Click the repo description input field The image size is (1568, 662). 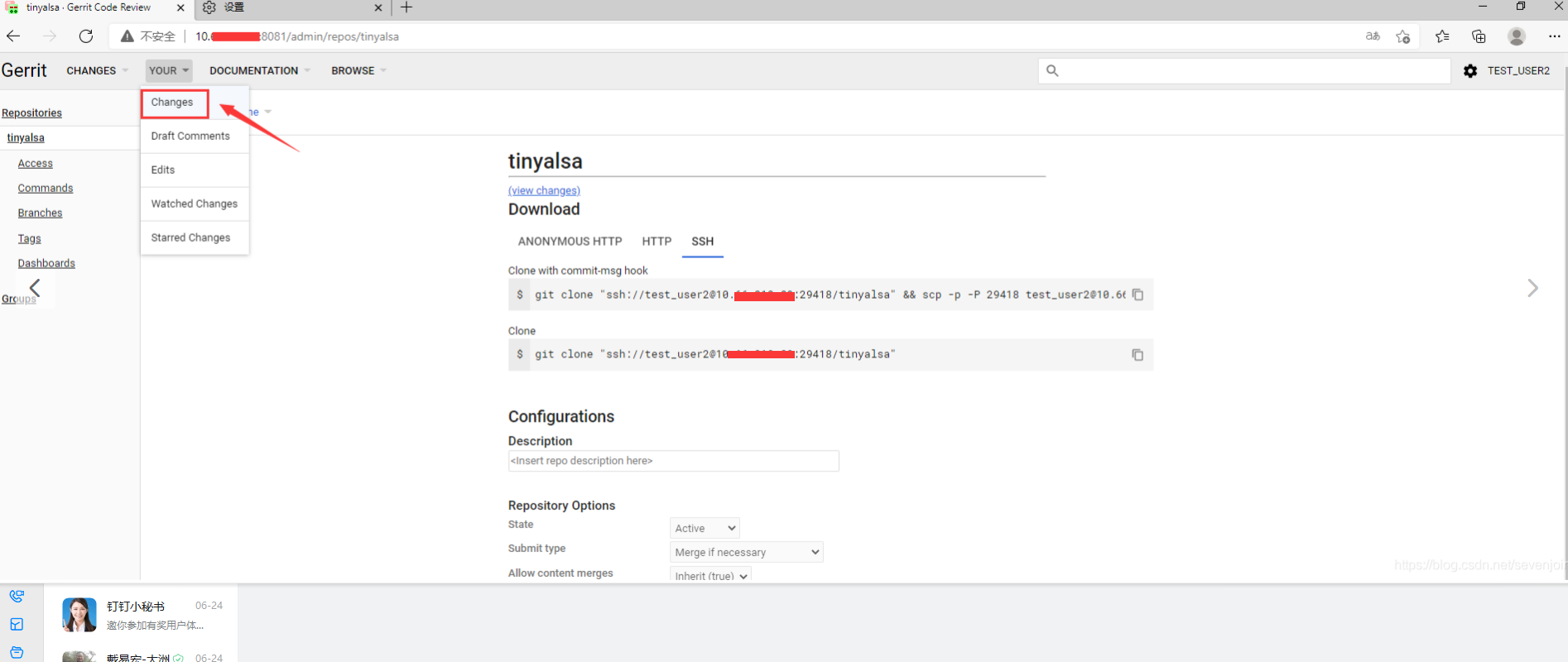click(x=673, y=461)
